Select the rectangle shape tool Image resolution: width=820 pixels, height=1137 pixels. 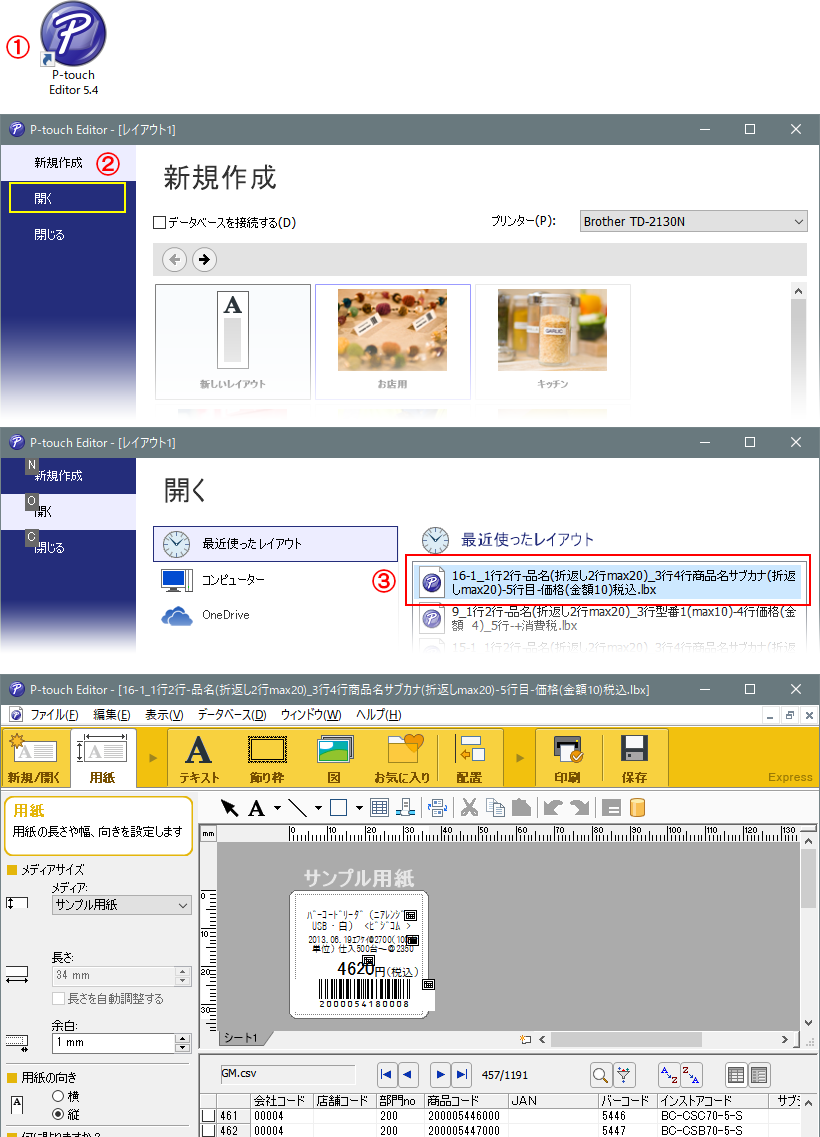(339, 807)
